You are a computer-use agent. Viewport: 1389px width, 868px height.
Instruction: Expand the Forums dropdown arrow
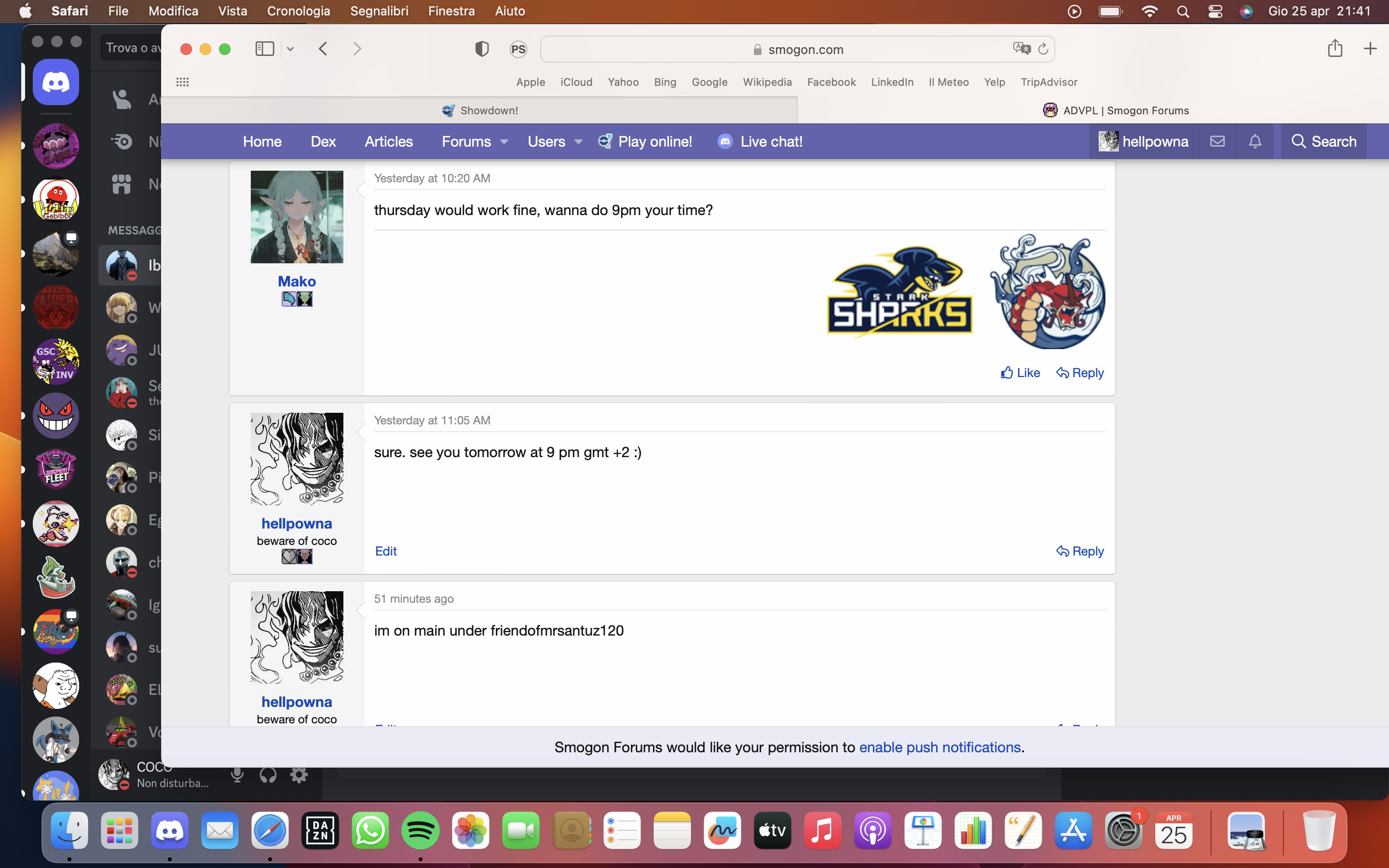pyautogui.click(x=504, y=142)
